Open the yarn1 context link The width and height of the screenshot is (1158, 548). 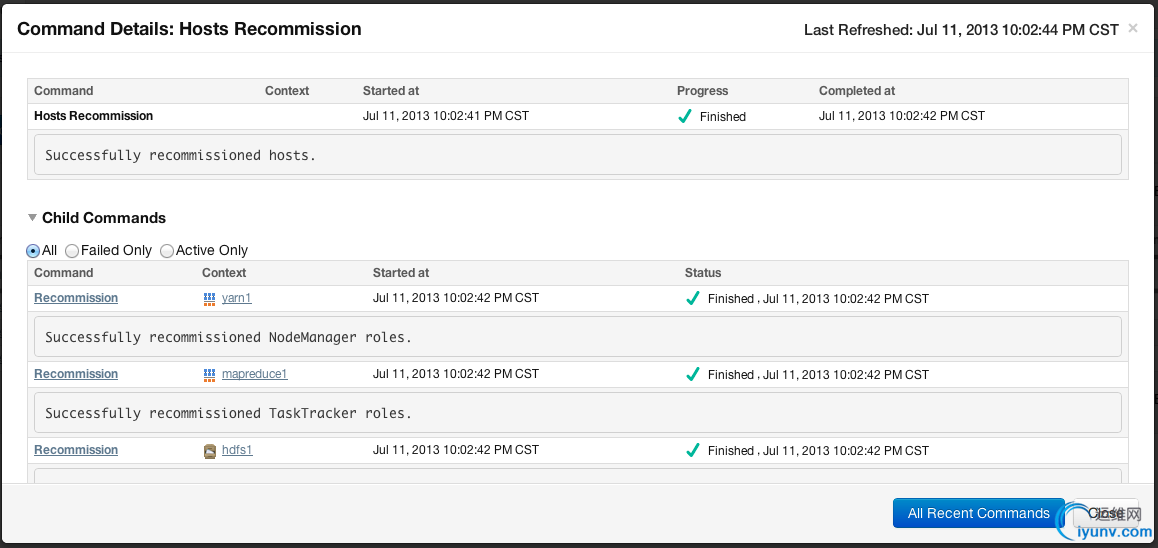[x=236, y=298]
